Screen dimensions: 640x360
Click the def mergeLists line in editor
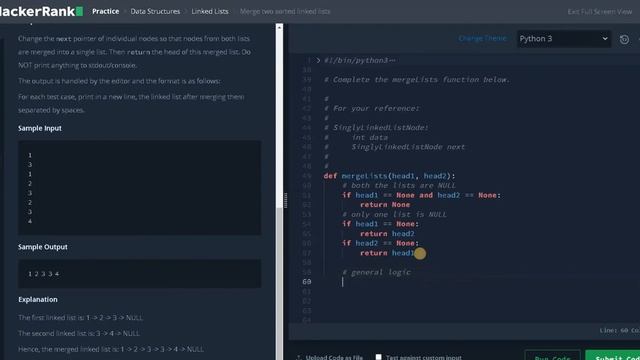(x=389, y=176)
